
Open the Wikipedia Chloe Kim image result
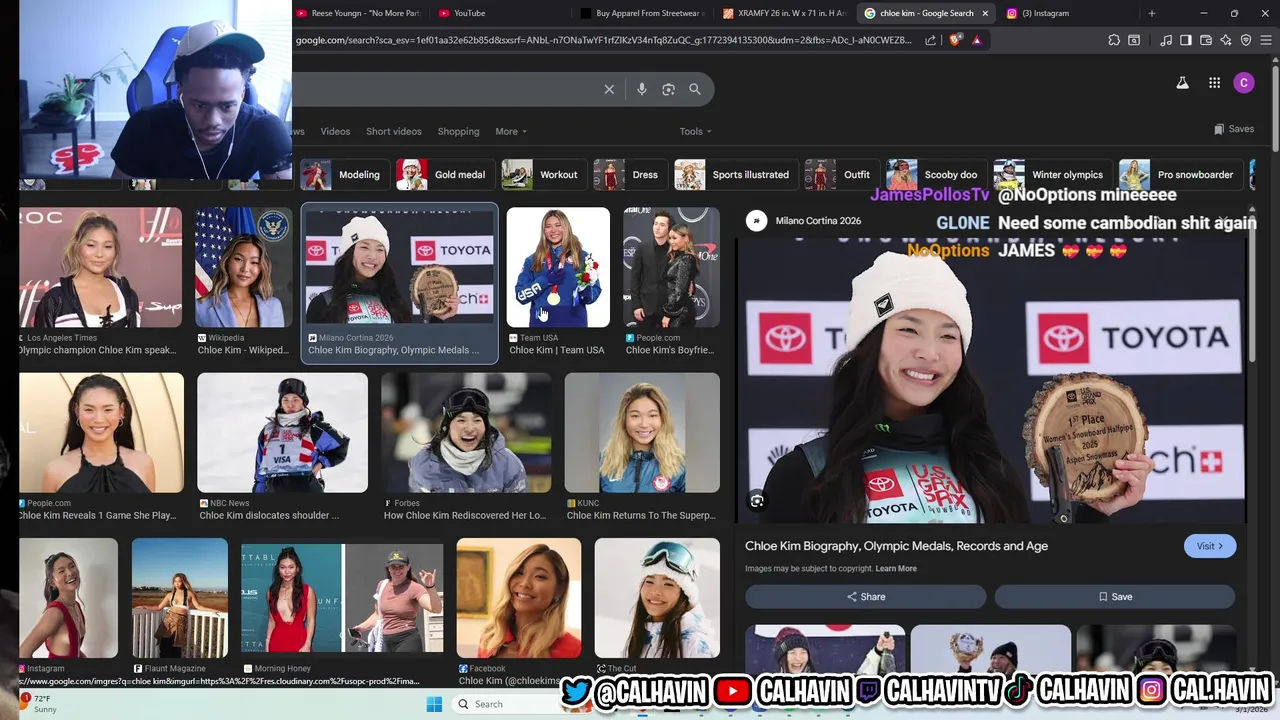click(244, 281)
